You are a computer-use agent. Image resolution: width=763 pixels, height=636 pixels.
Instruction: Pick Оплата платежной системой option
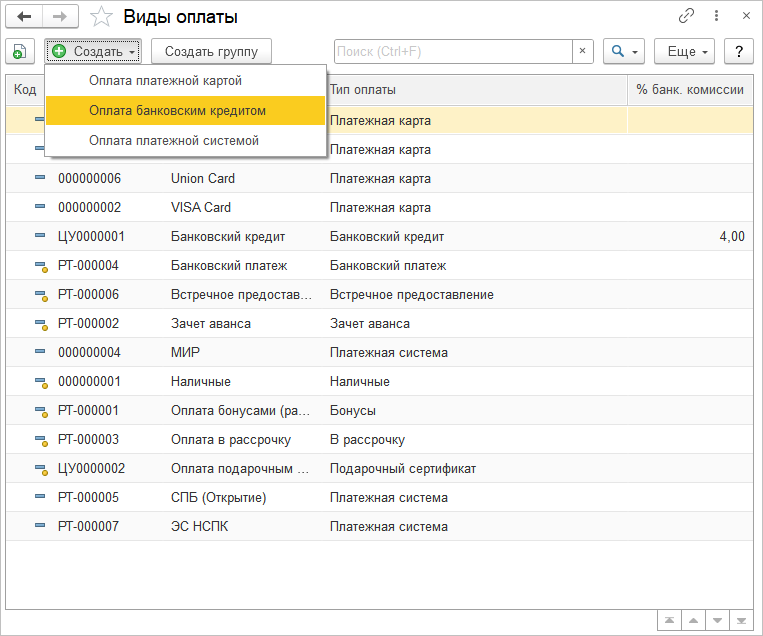pos(174,140)
